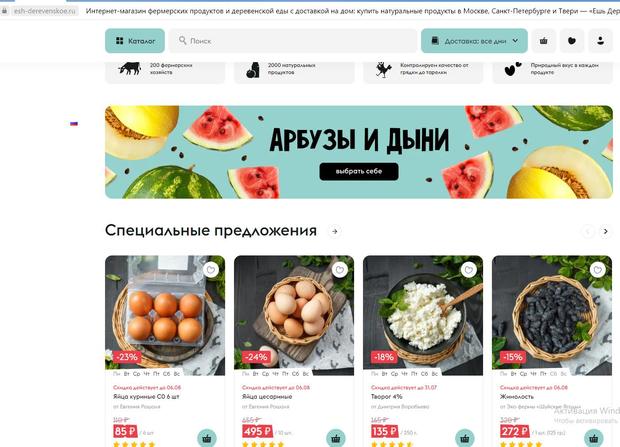Click the arrow next to Специальные предложения
The width and height of the screenshot is (620, 447).
click(335, 231)
